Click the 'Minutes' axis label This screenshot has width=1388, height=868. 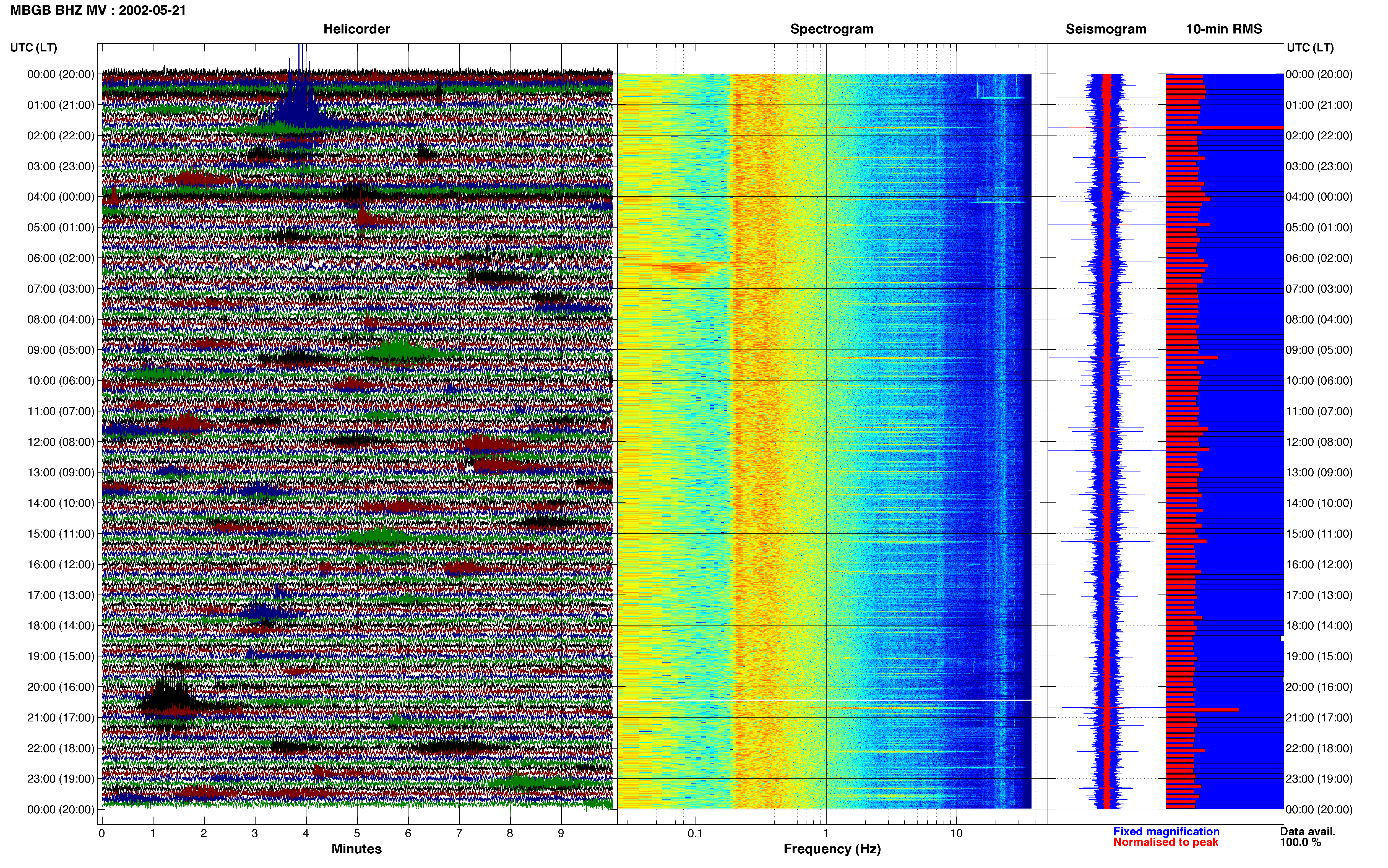coord(356,848)
